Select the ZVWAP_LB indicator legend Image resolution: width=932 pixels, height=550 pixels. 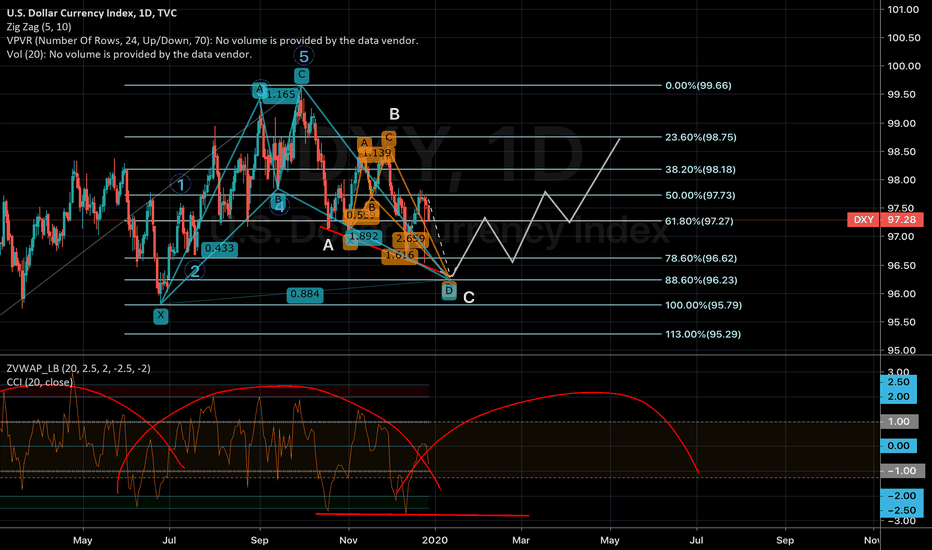pos(78,368)
